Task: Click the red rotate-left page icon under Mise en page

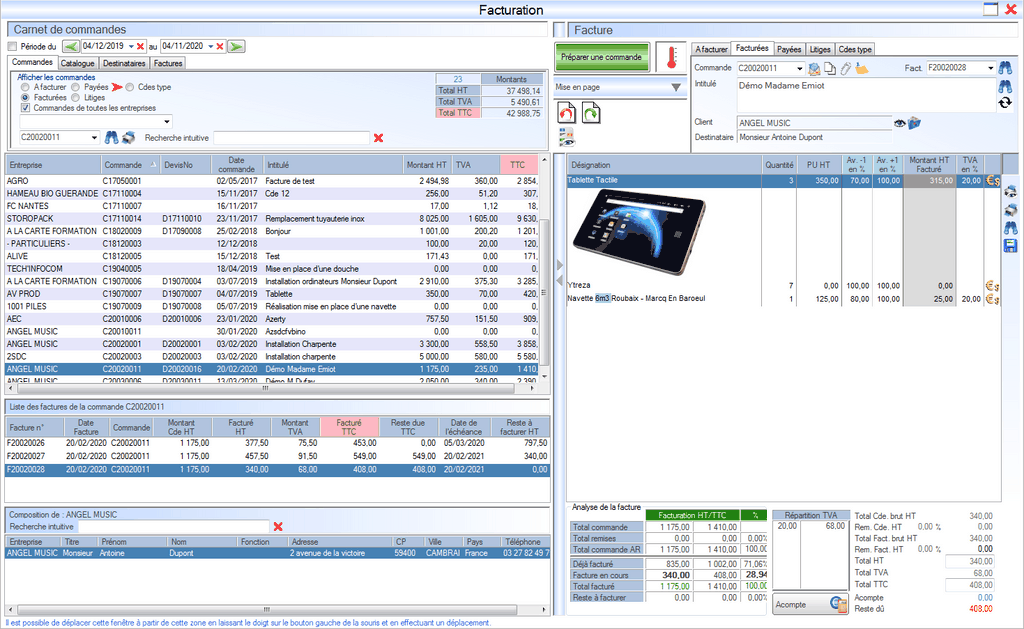Action: [x=566, y=113]
